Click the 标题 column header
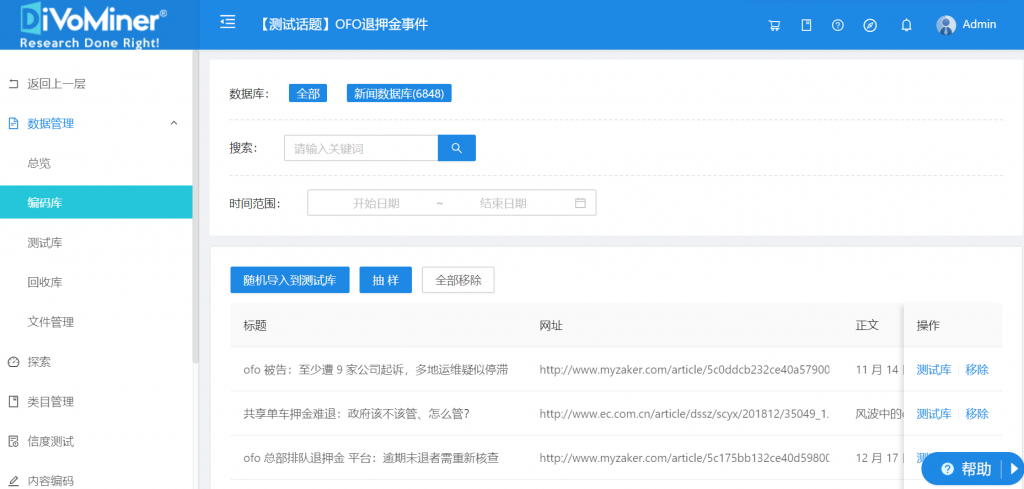 (255, 325)
